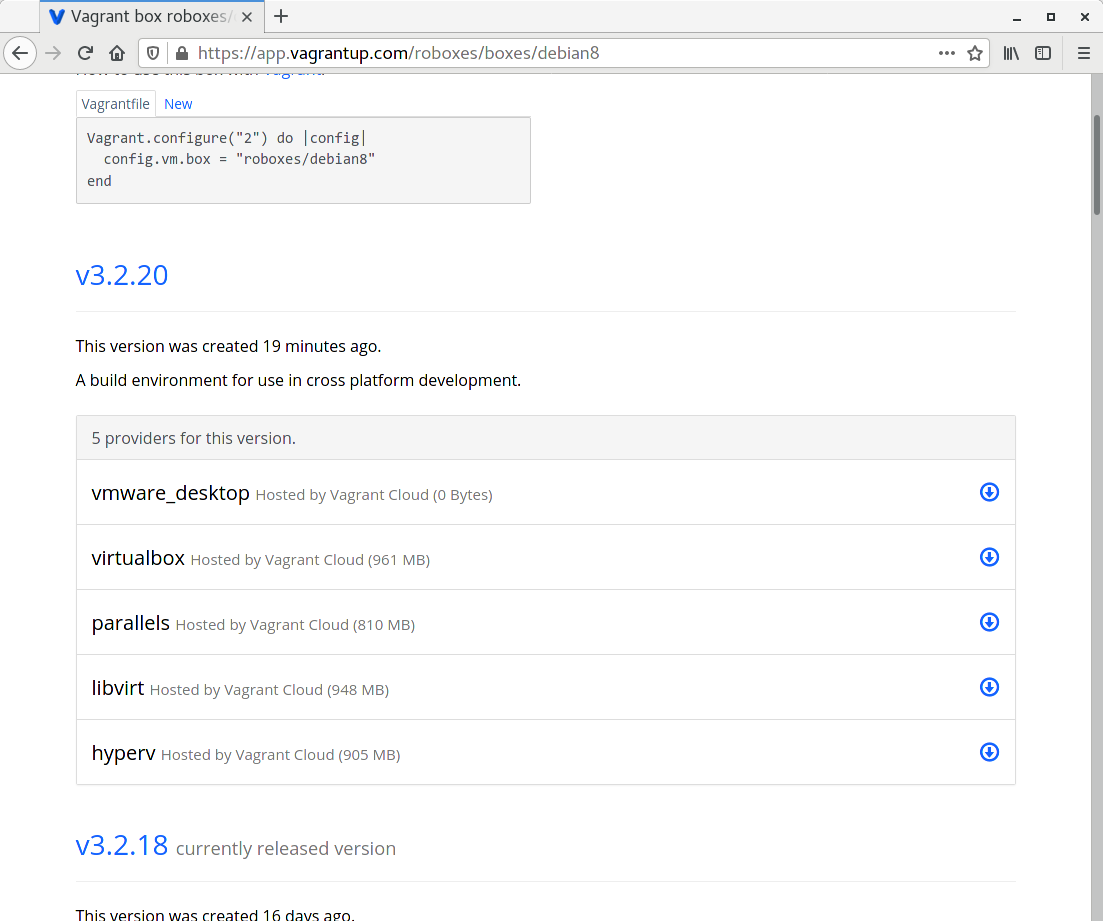
Task: Click the URL address bar
Action: 563,53
